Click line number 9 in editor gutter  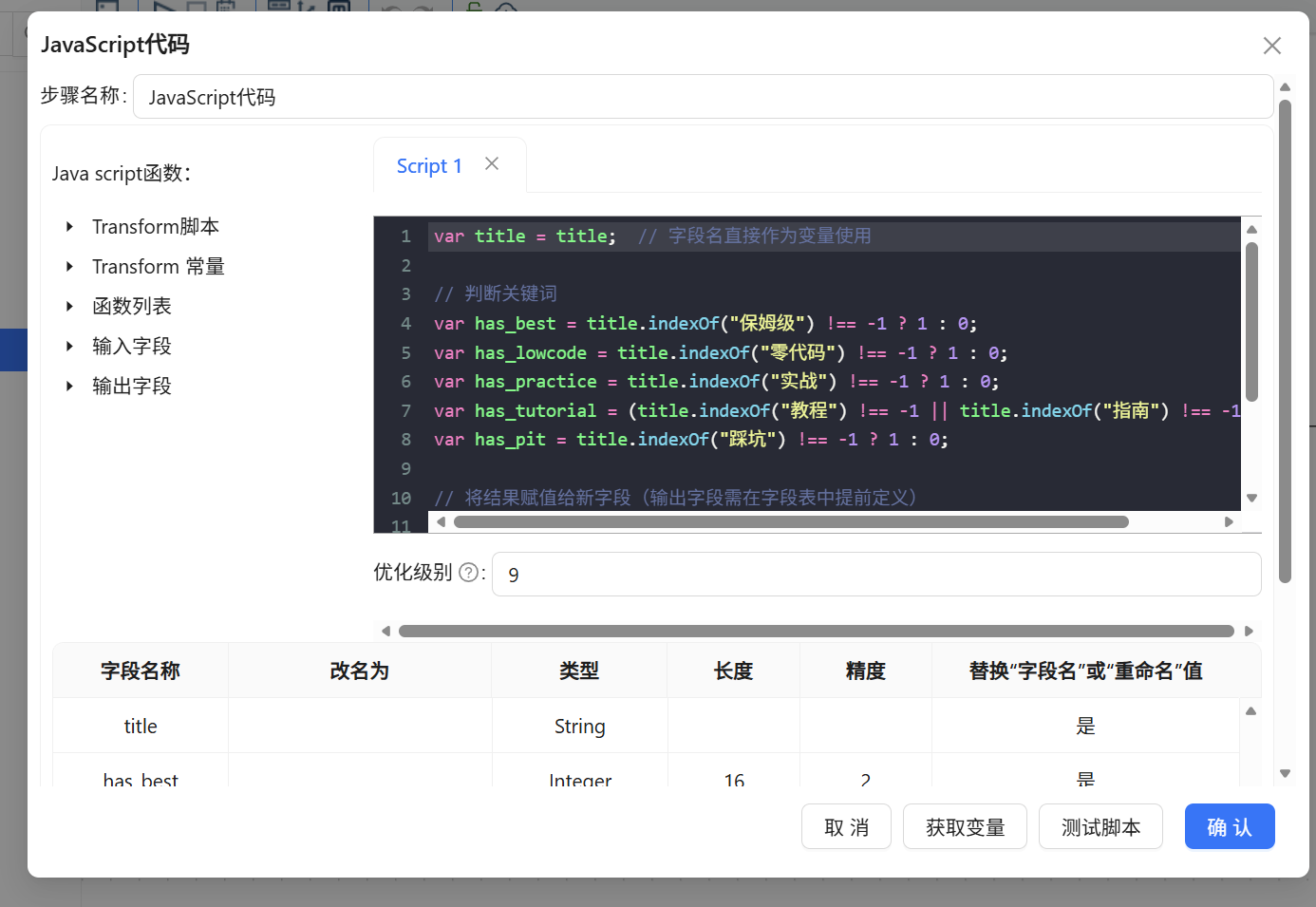pos(405,468)
